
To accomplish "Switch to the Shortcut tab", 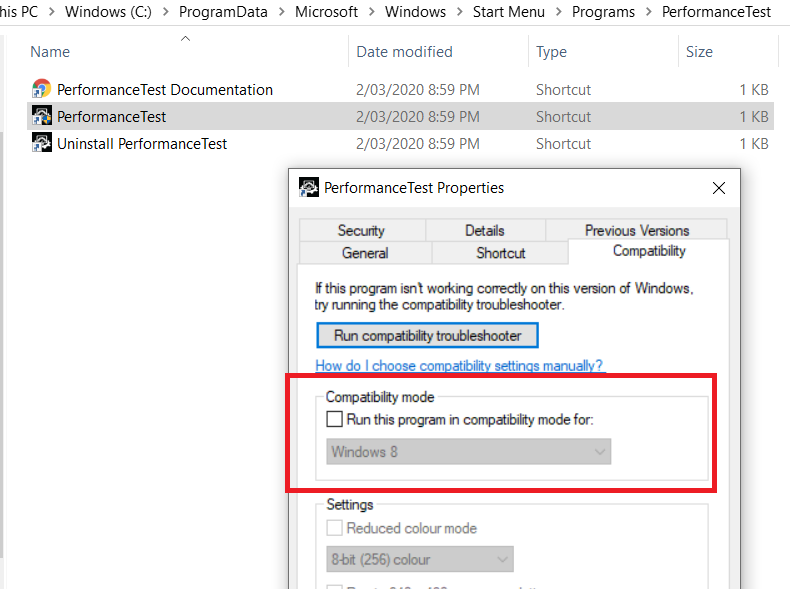I will pyautogui.click(x=500, y=253).
